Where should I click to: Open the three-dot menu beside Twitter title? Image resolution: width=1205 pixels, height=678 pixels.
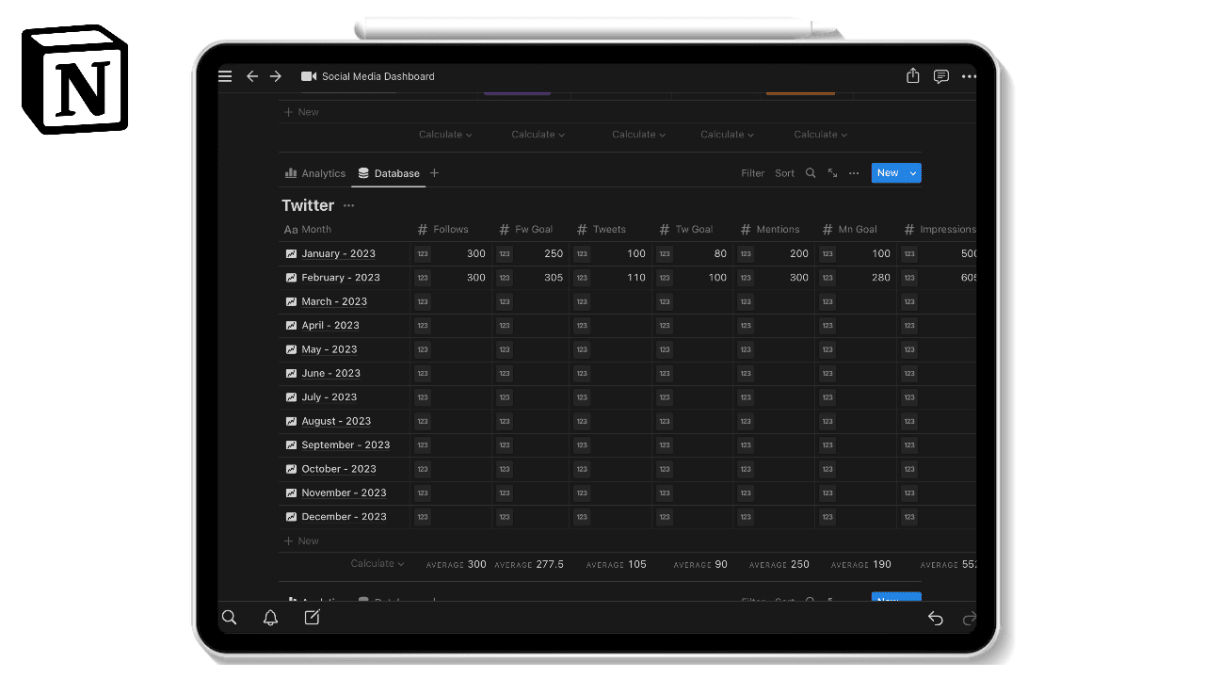[x=349, y=205]
